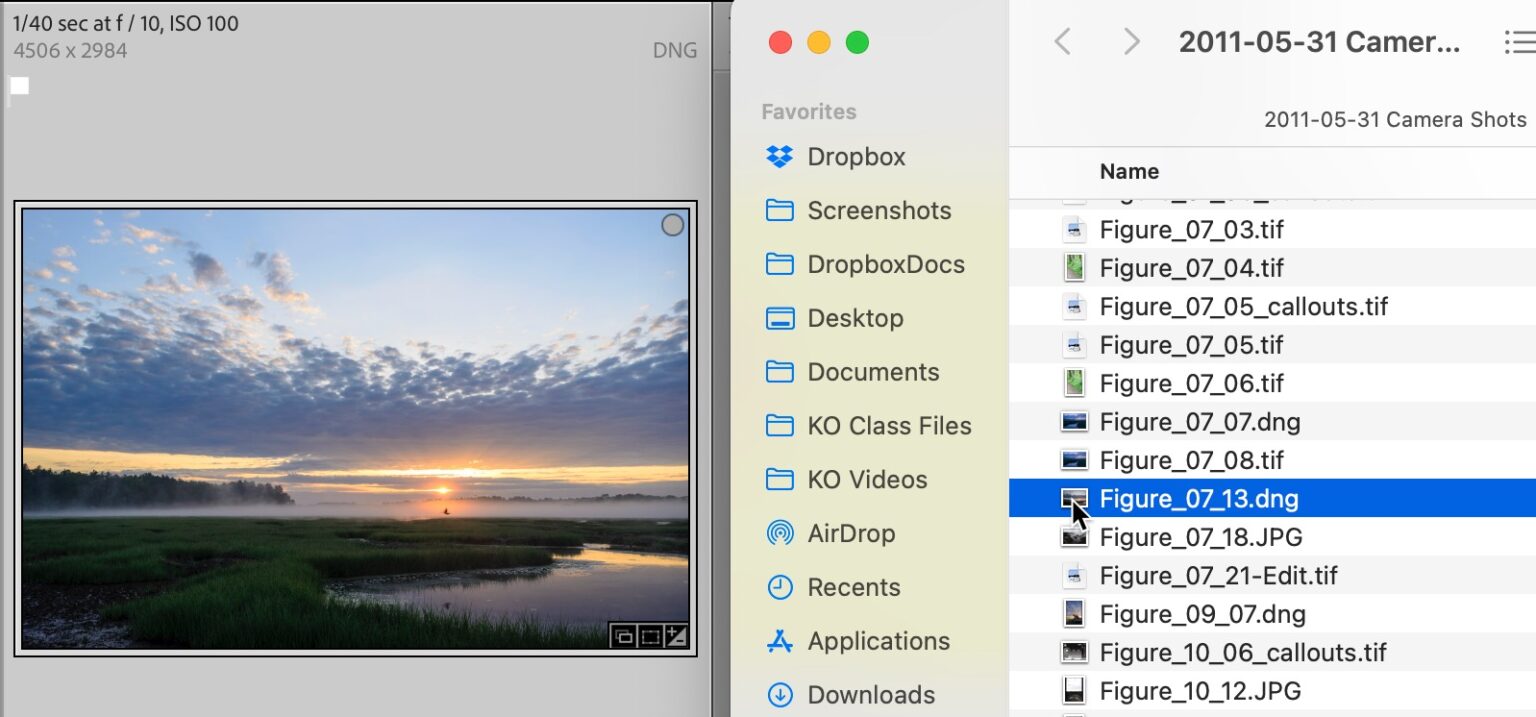Open the Recents sidebar item

853,587
